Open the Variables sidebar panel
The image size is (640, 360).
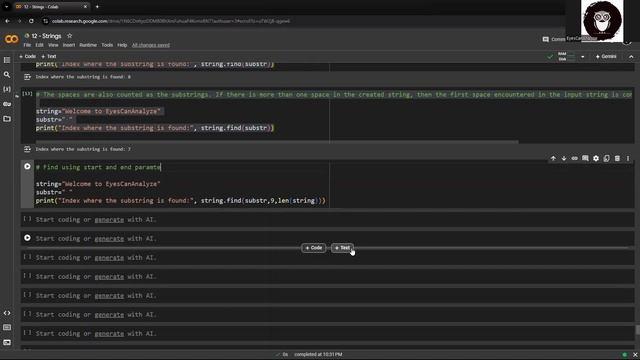point(7,89)
